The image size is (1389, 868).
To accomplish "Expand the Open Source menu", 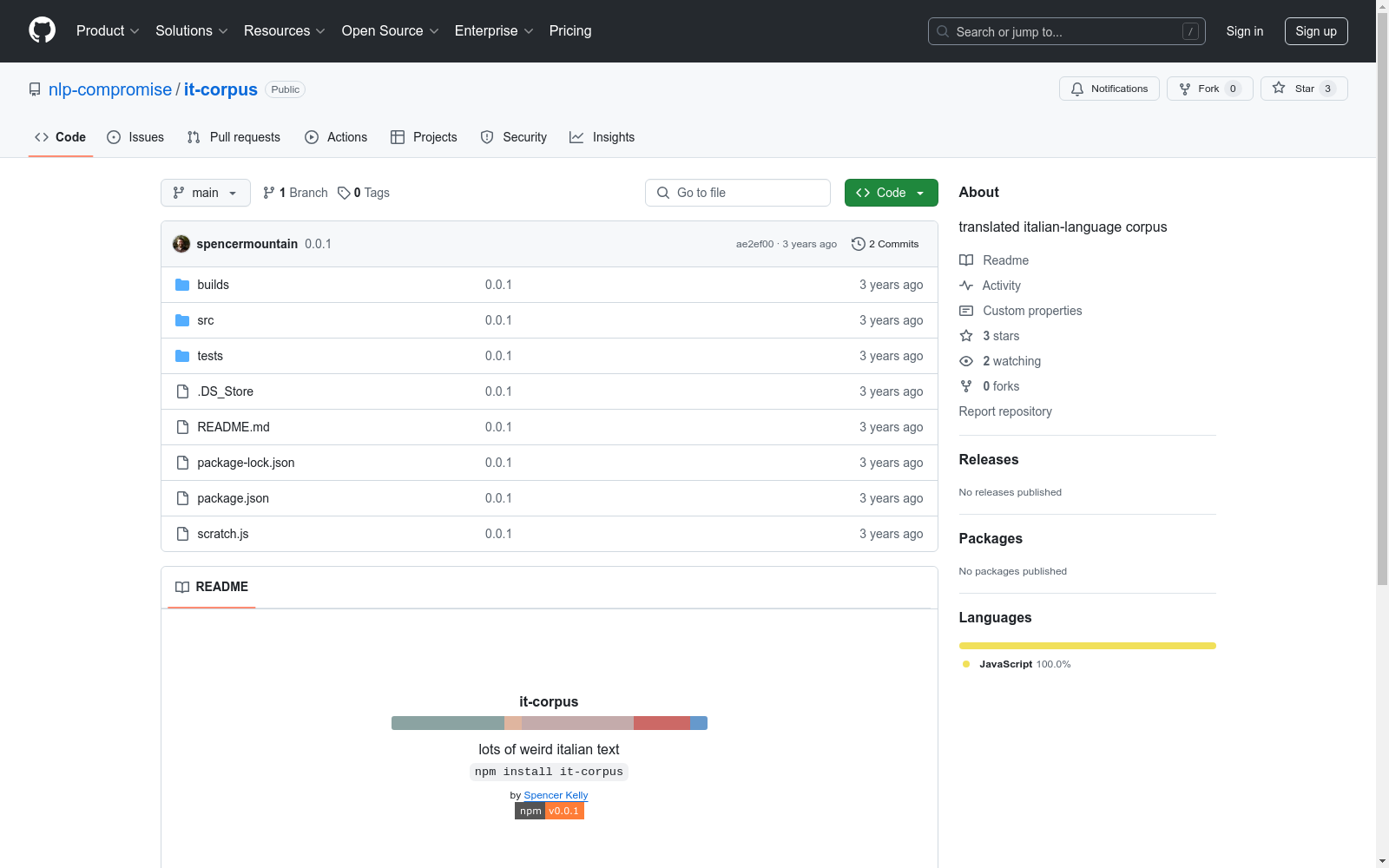I will (x=391, y=31).
